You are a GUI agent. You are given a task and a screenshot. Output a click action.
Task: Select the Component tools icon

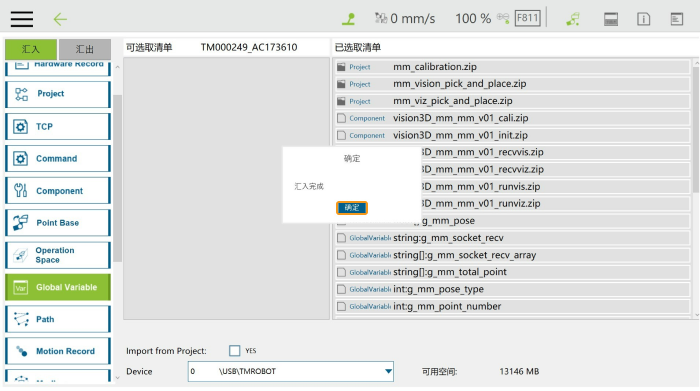click(21, 191)
